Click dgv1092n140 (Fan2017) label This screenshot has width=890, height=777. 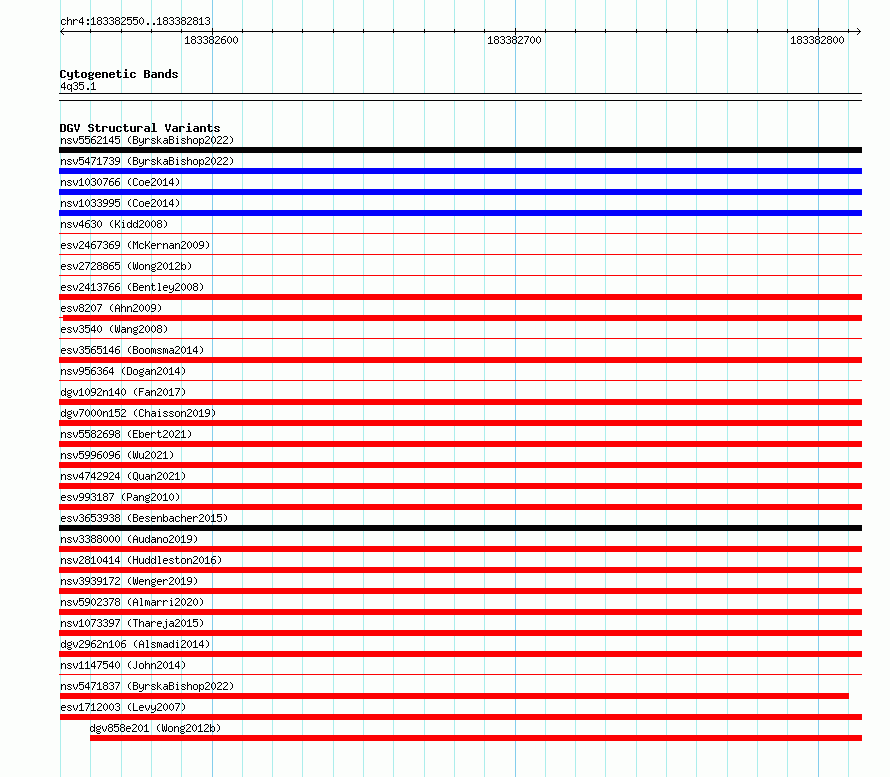tap(123, 392)
